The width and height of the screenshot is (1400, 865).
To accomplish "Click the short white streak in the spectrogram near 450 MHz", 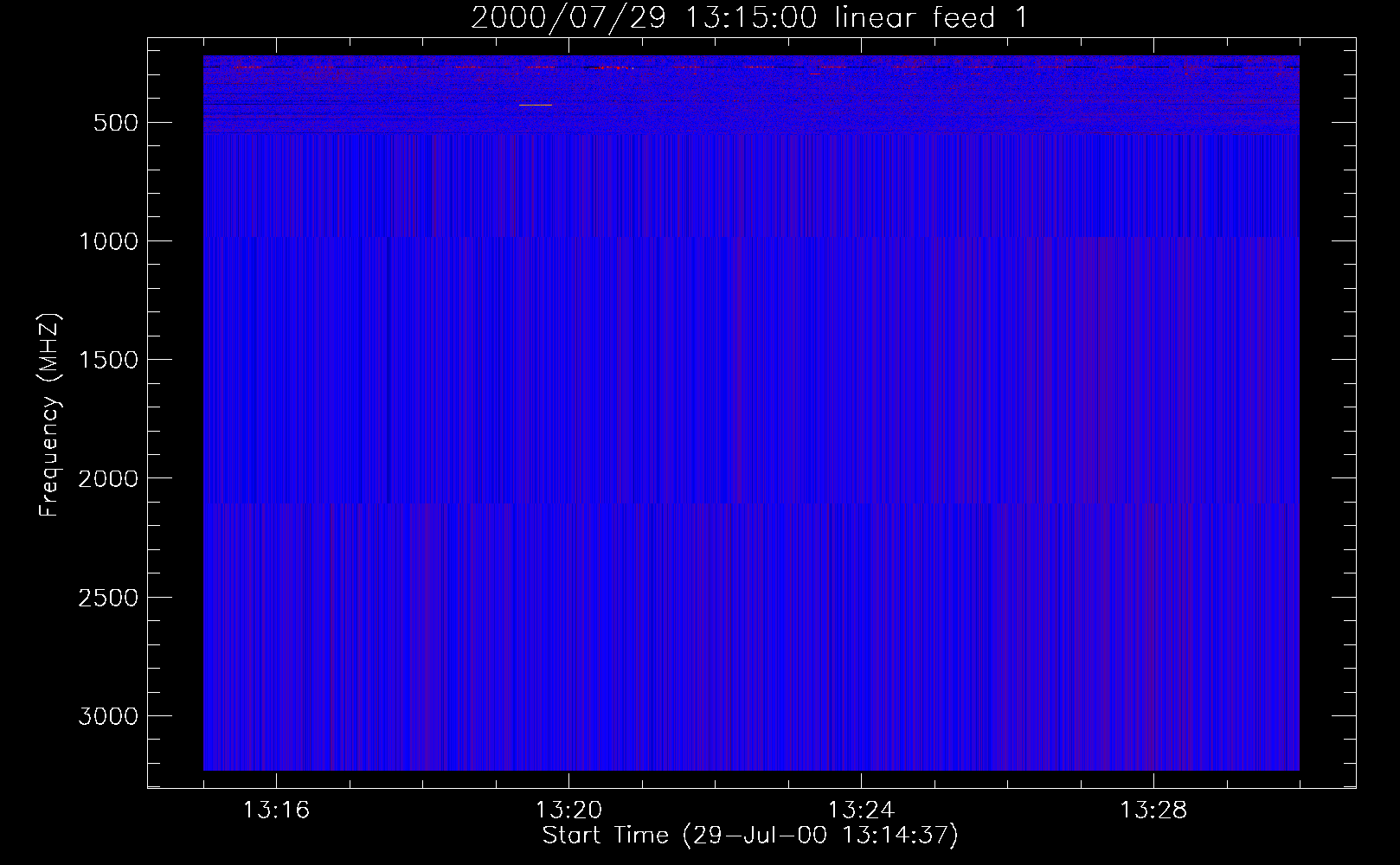I will 535,105.
